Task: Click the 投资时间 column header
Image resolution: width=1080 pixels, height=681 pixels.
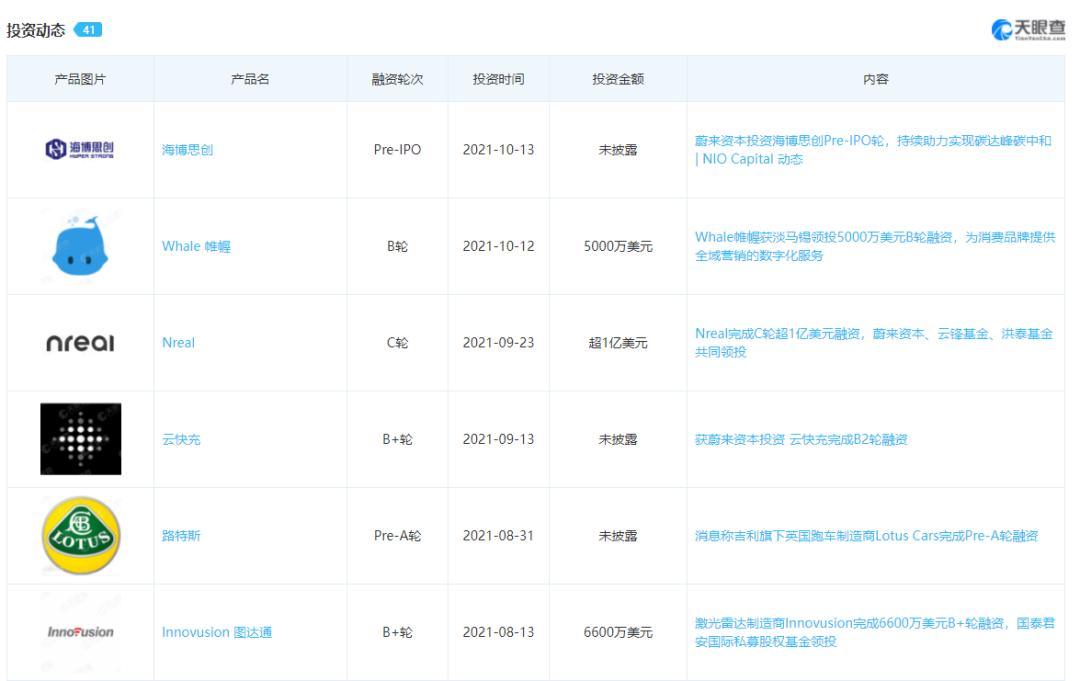Action: [499, 79]
